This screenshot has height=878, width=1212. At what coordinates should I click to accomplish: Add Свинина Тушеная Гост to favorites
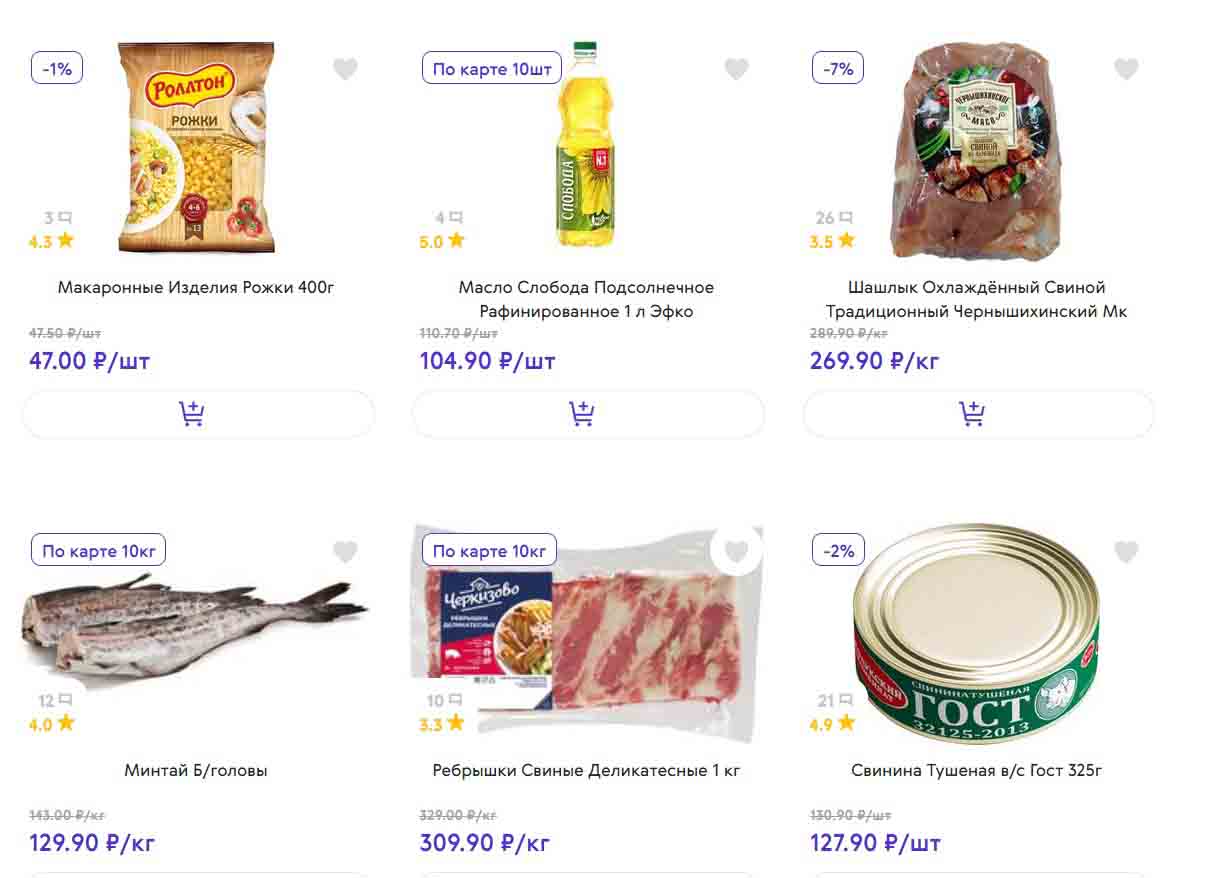pyautogui.click(x=1126, y=551)
